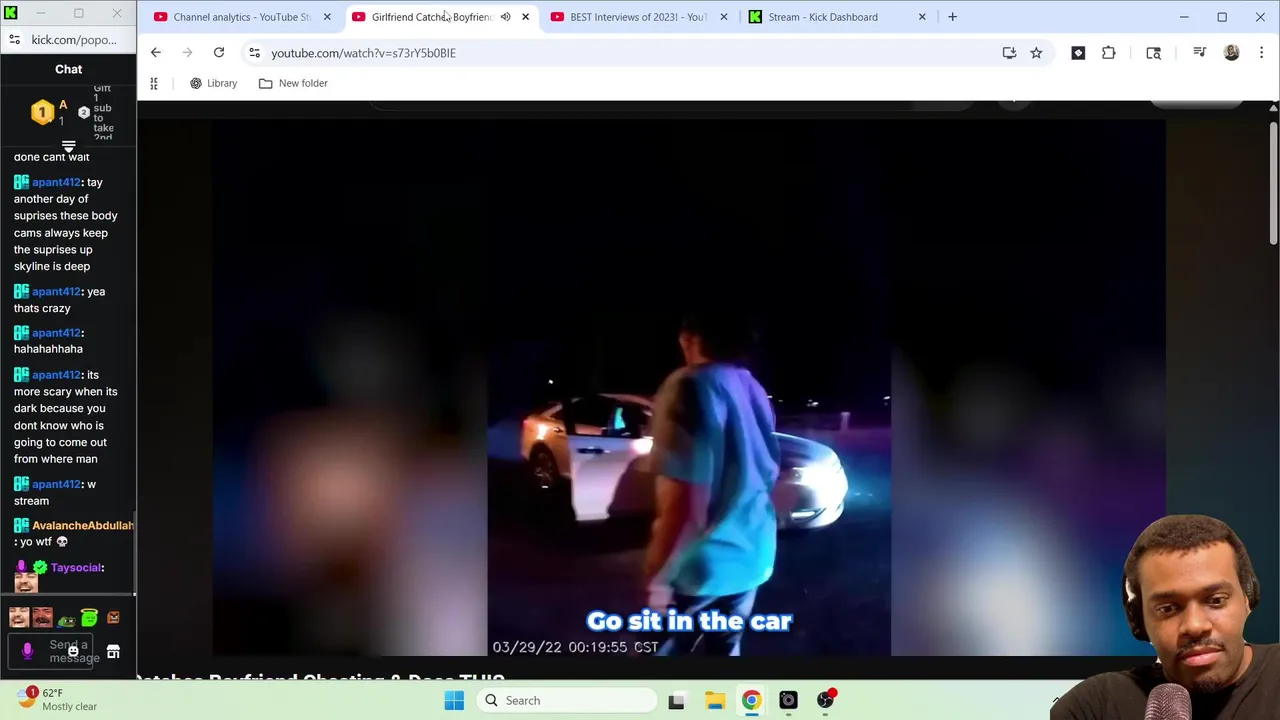Open the New folder bookmark folder
Image resolution: width=1280 pixels, height=720 pixels.
pyautogui.click(x=293, y=83)
